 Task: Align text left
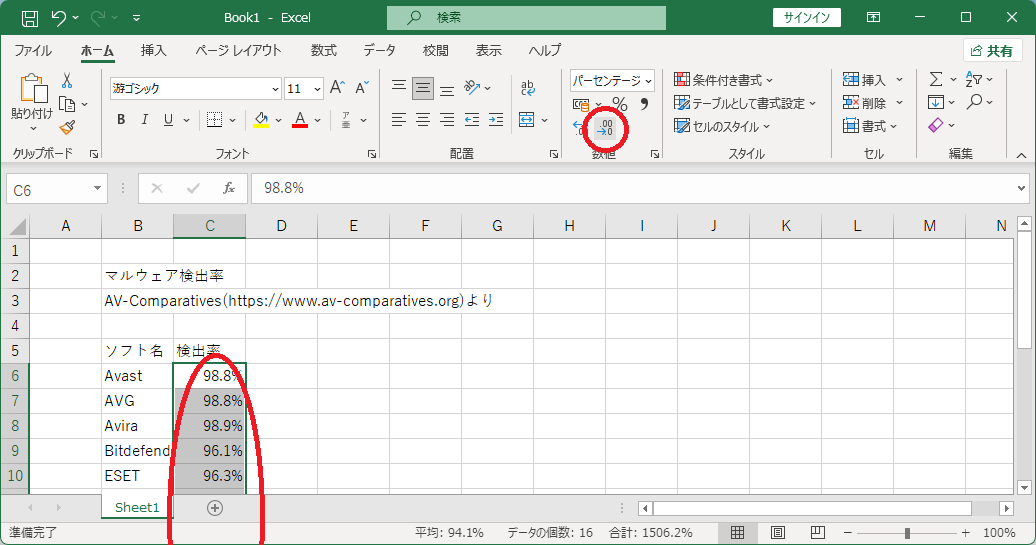tap(398, 120)
